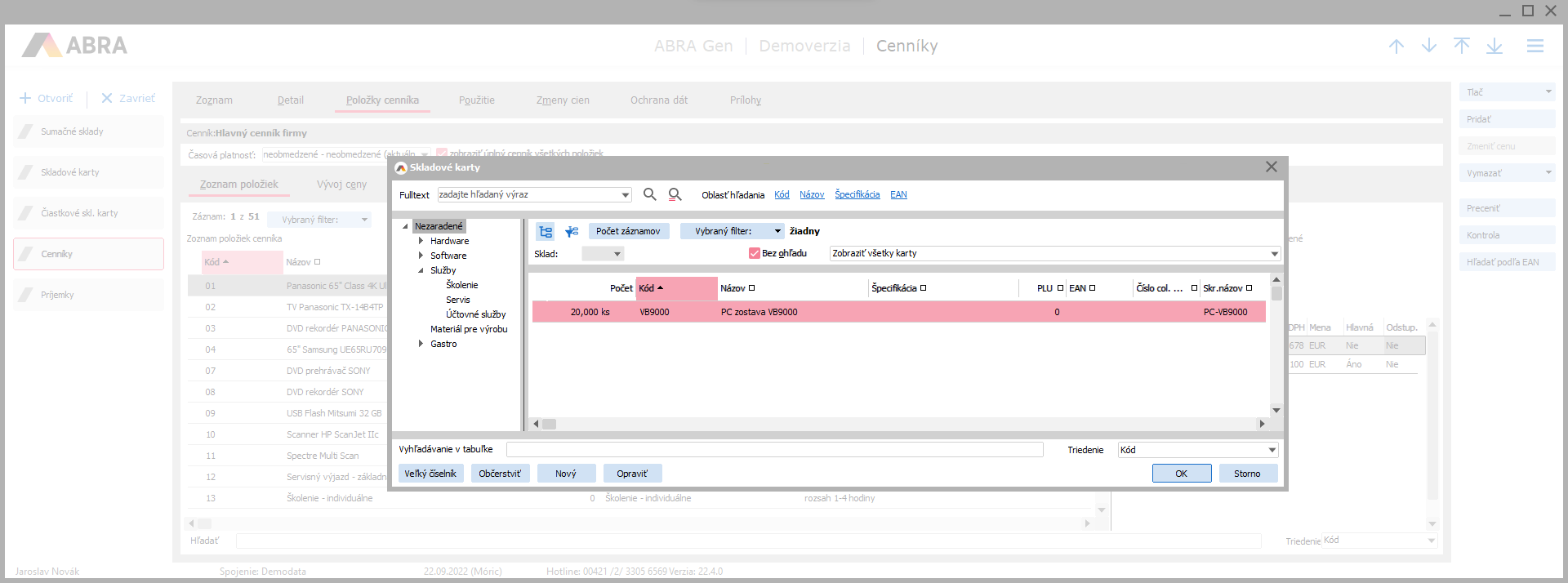Jump to last record arrow icon
Image resolution: width=1568 pixels, height=583 pixels.
coord(1494,47)
